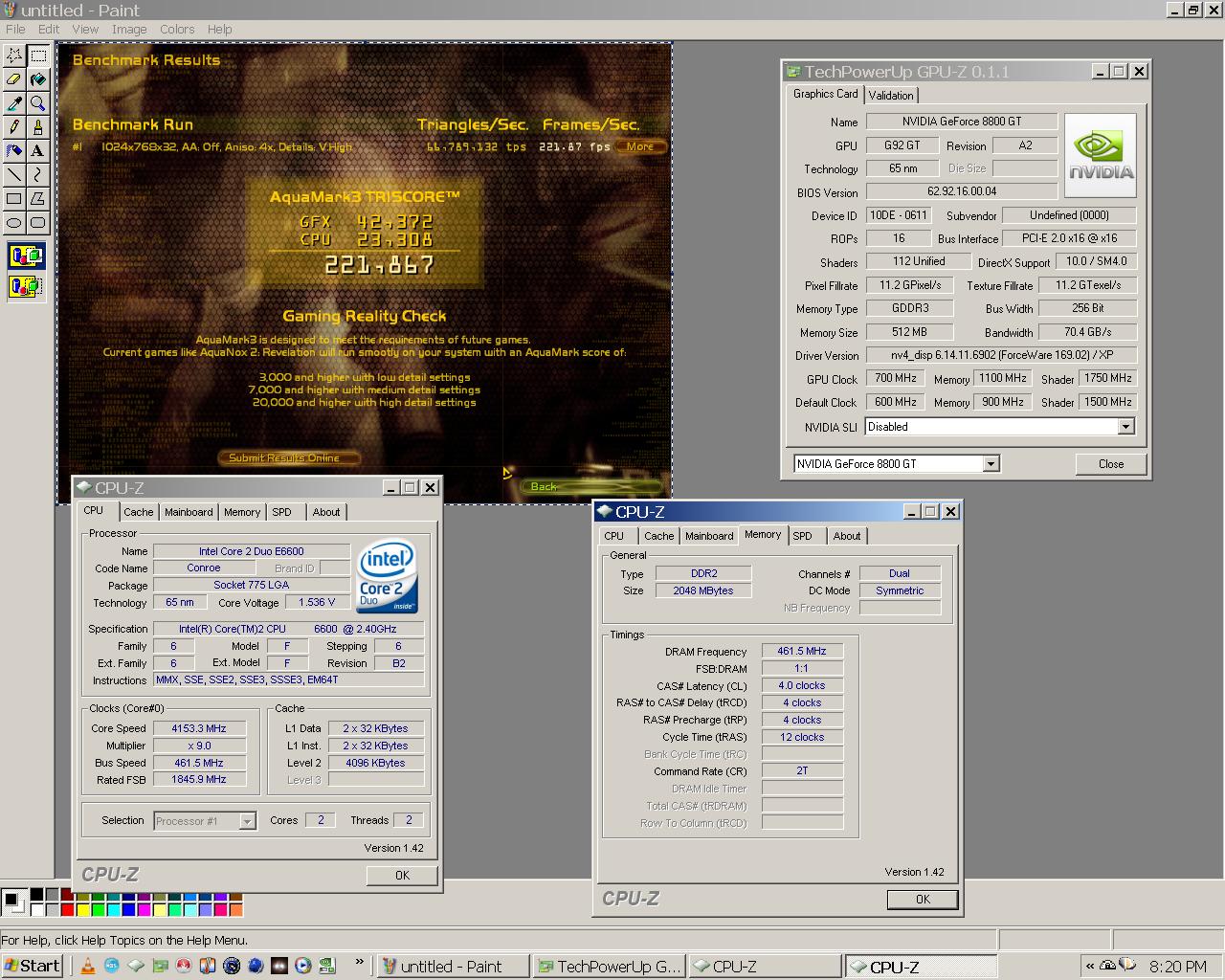Click the More button in benchmark results
Viewport: 1225px width, 980px height.
pyautogui.click(x=640, y=146)
